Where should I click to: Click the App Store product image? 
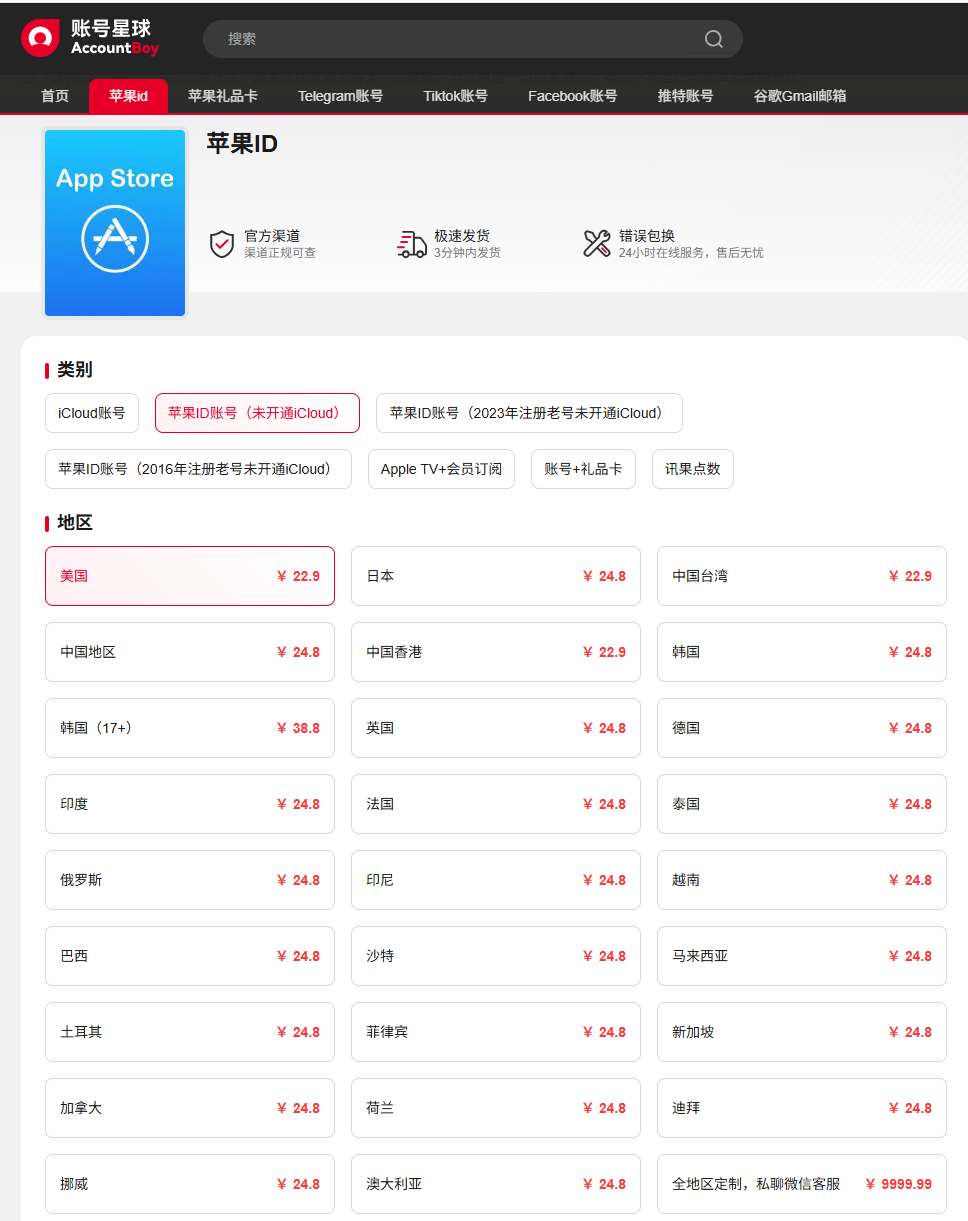[x=114, y=222]
